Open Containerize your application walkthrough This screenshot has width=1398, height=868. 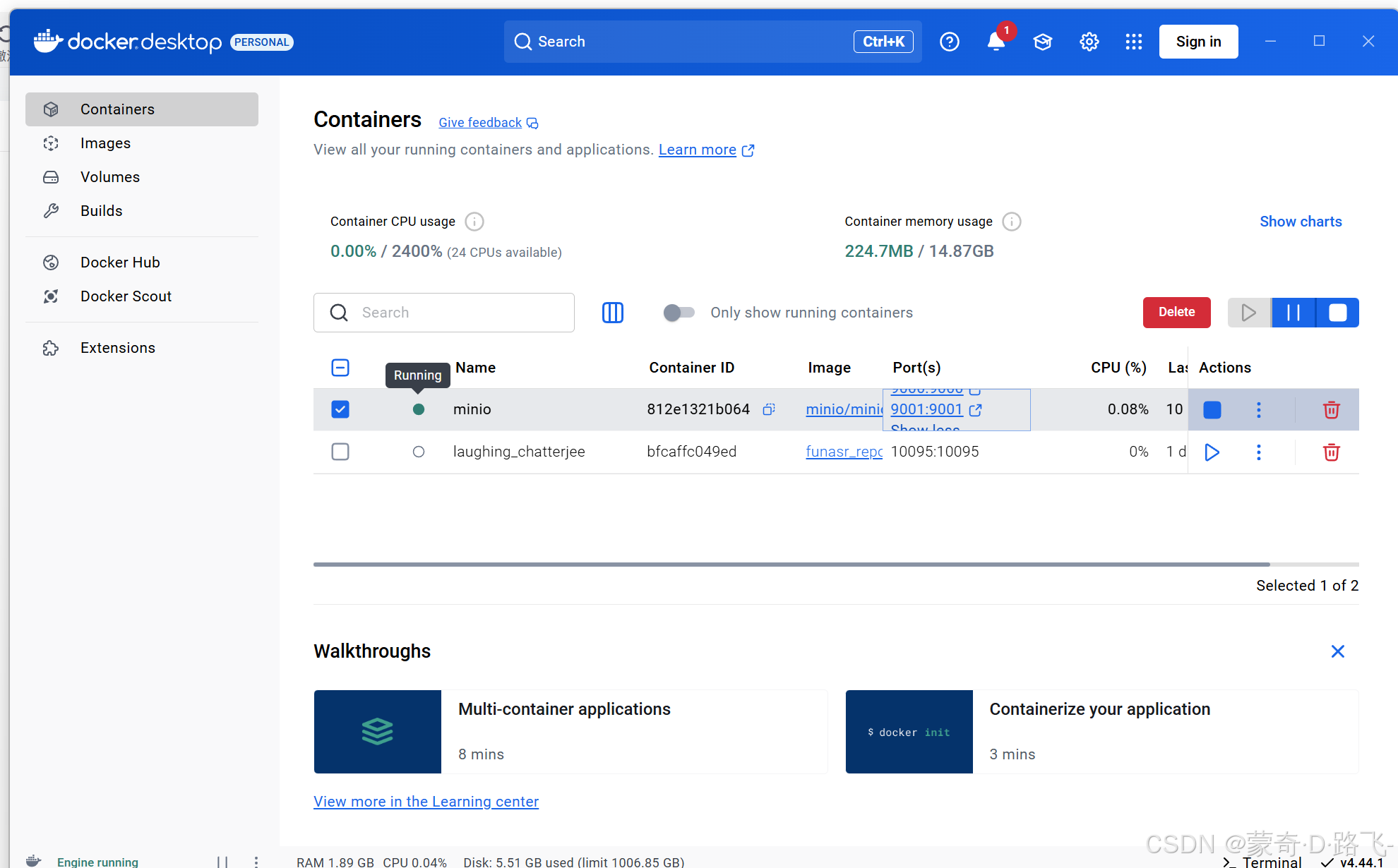pos(1101,732)
